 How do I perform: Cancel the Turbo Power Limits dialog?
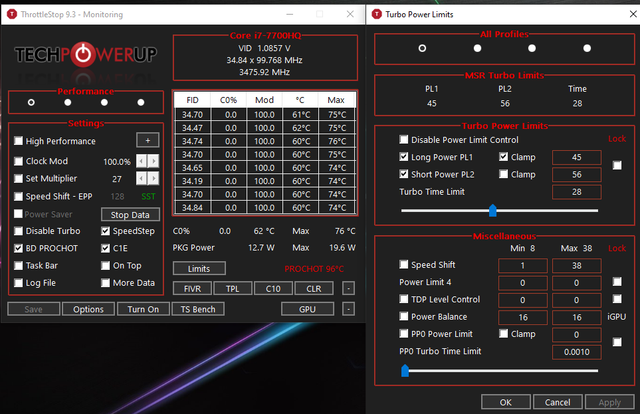pyautogui.click(x=558, y=402)
